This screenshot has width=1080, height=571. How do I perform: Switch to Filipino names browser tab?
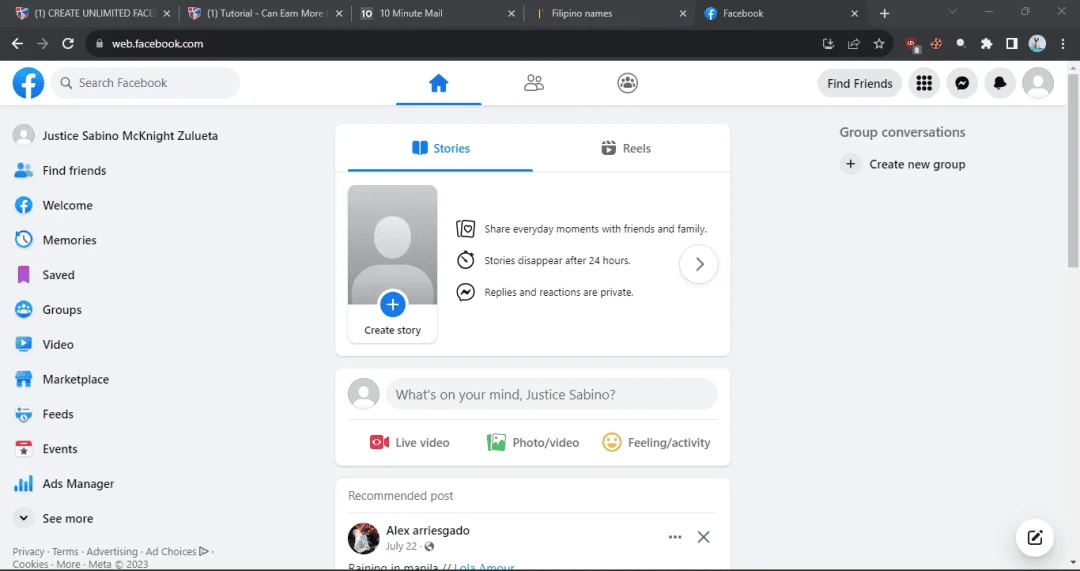[x=609, y=13]
